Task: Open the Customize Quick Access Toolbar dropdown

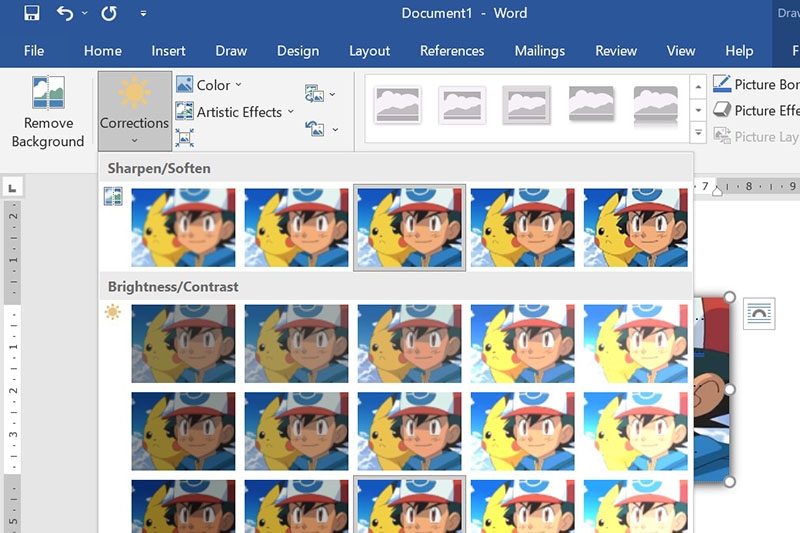Action: point(143,14)
